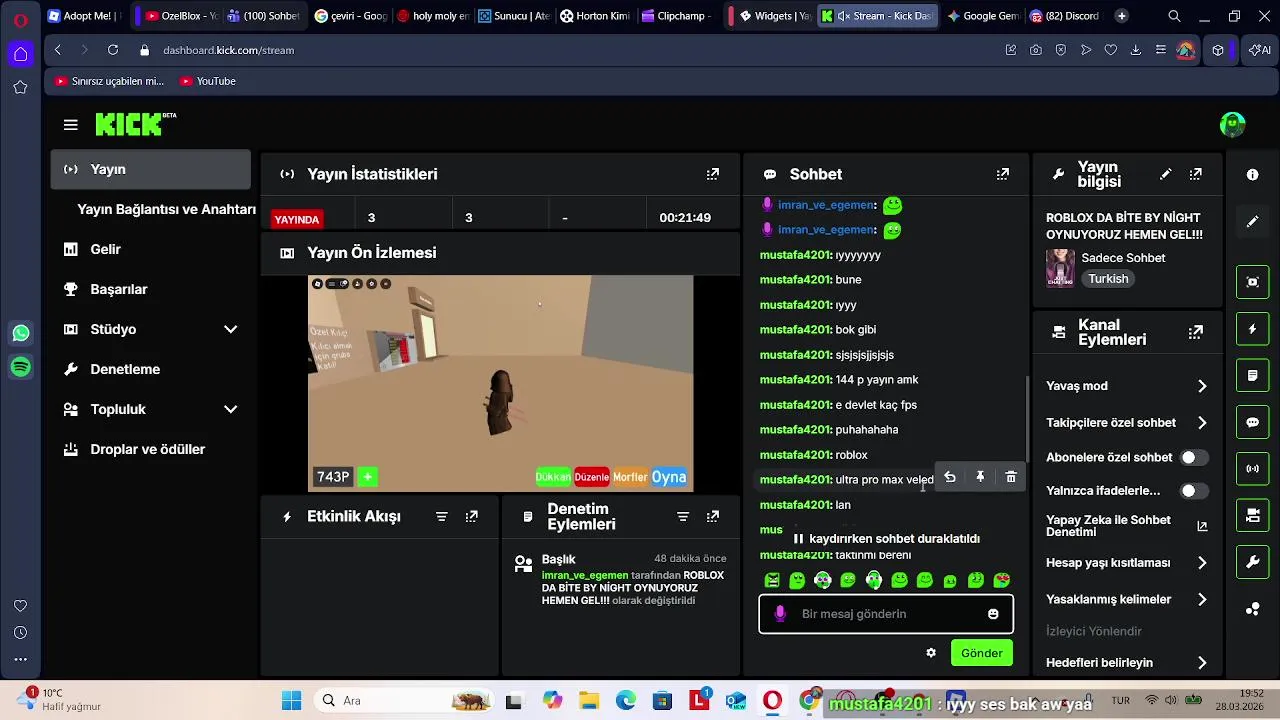Open chat settings gear next to Gönder
Image resolution: width=1280 pixels, height=720 pixels.
[931, 653]
